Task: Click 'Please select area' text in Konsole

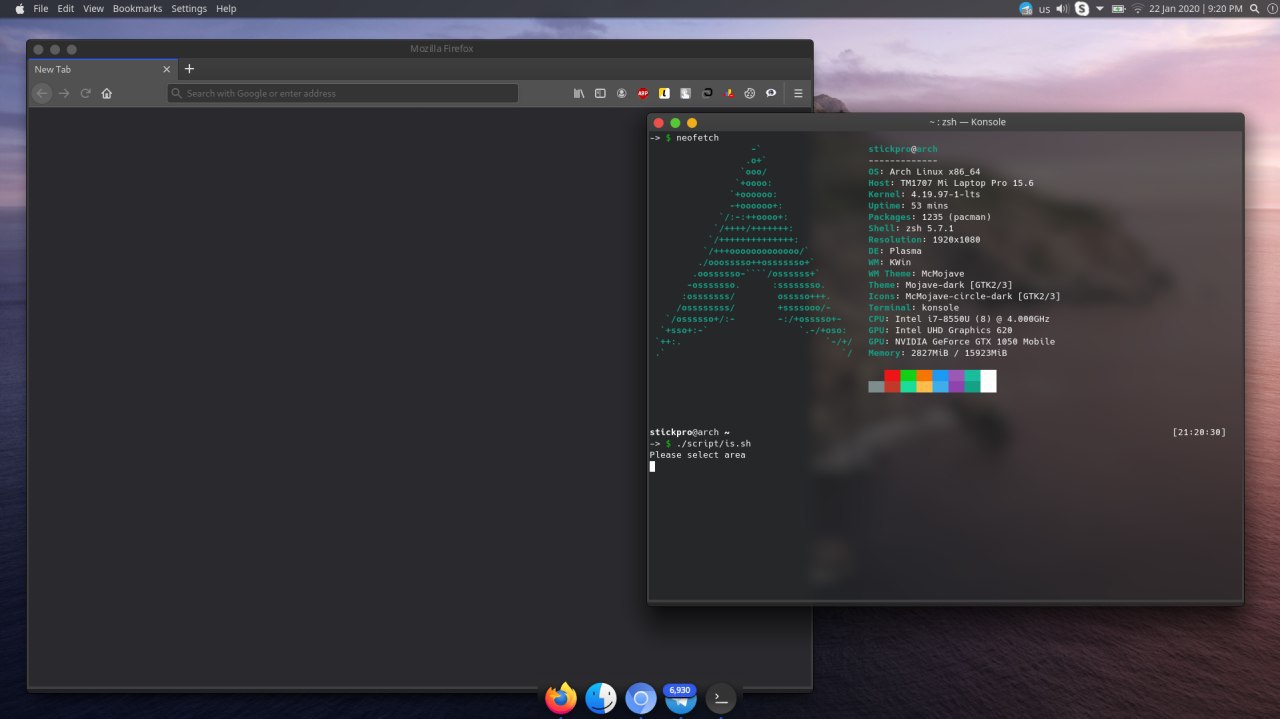Action: [697, 455]
